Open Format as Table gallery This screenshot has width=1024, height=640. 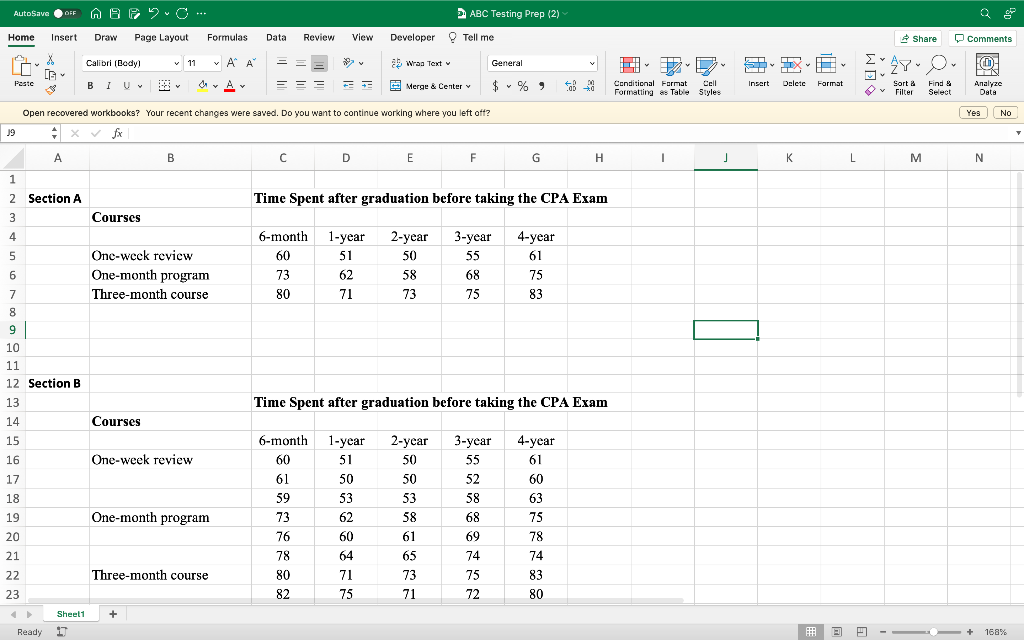pos(674,75)
